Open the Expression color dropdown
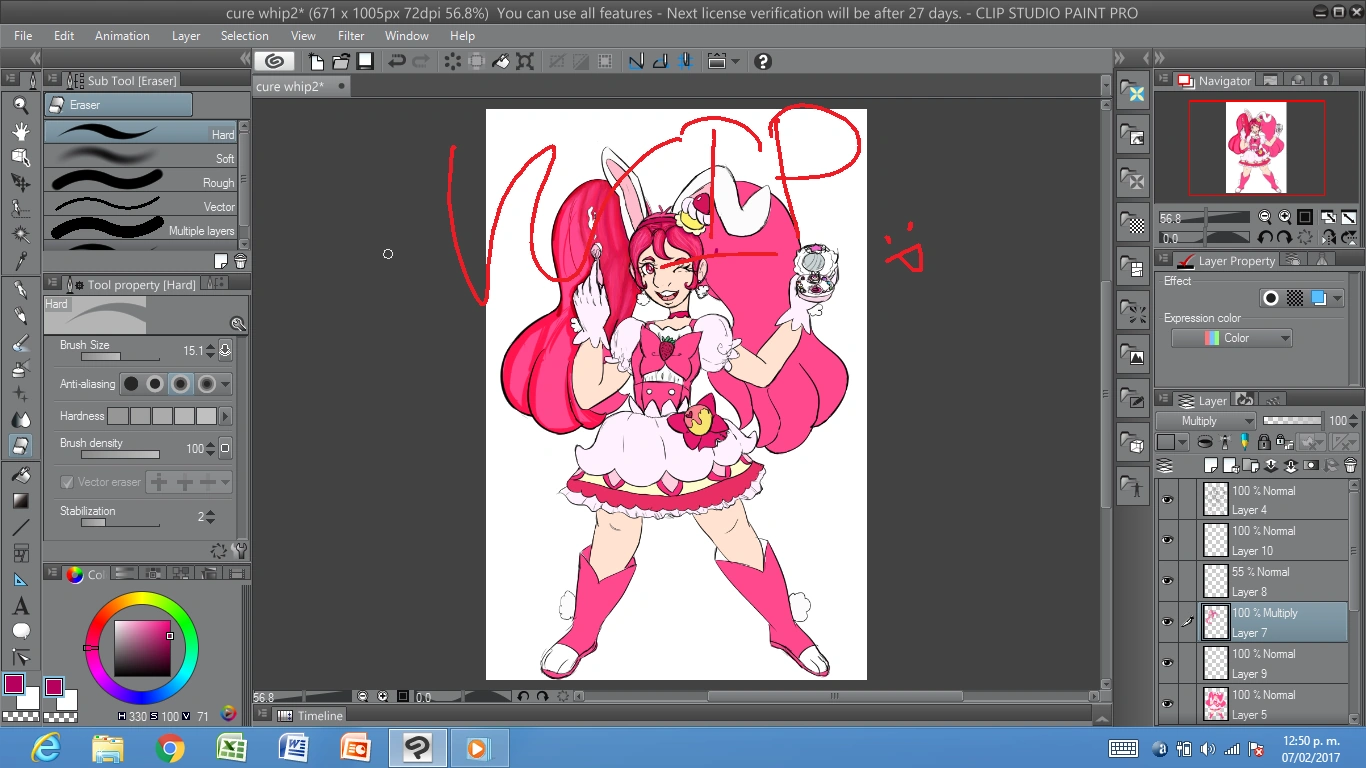The height and width of the screenshot is (768, 1366). (1232, 338)
